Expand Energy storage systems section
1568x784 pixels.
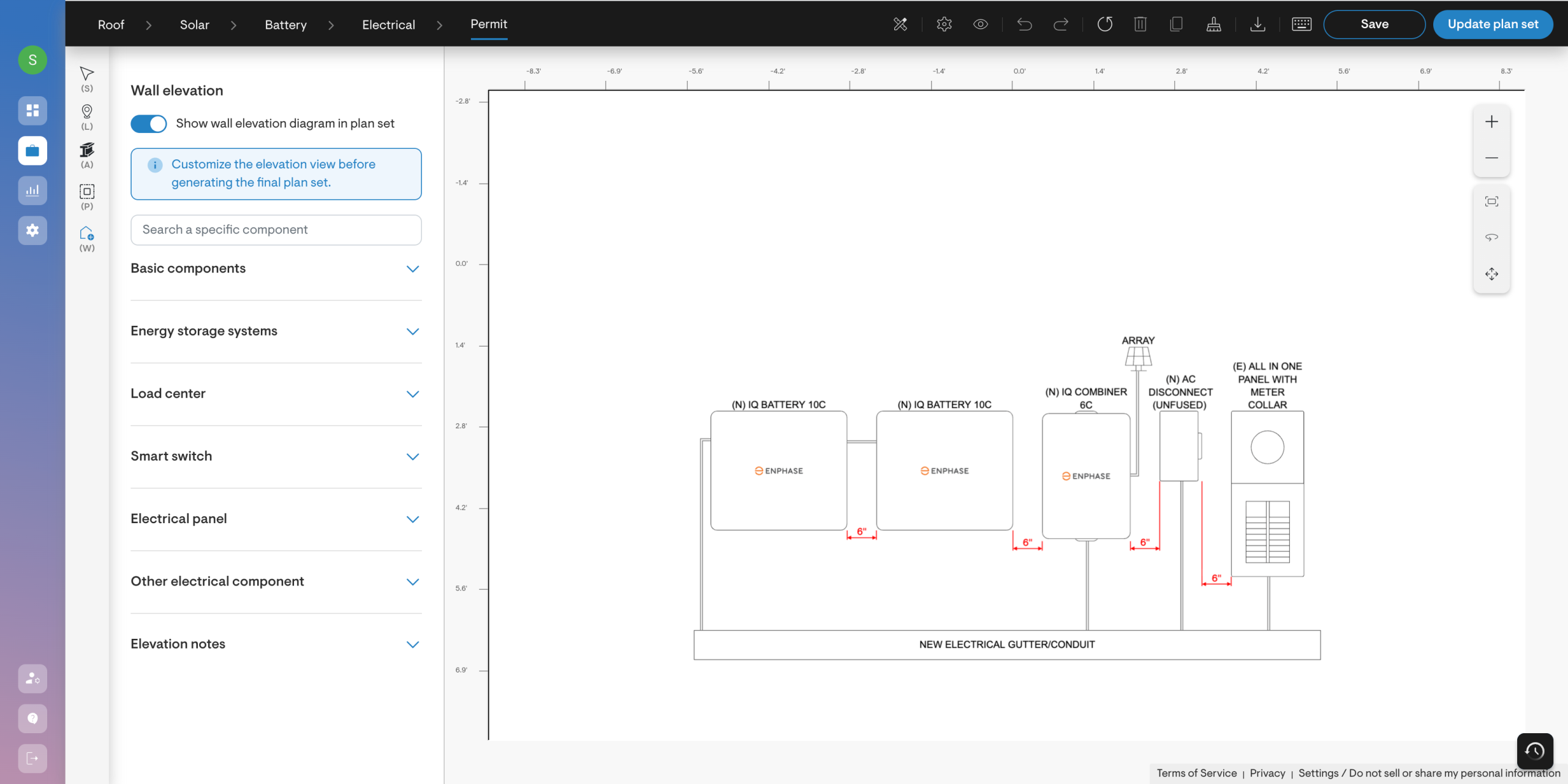pos(413,331)
